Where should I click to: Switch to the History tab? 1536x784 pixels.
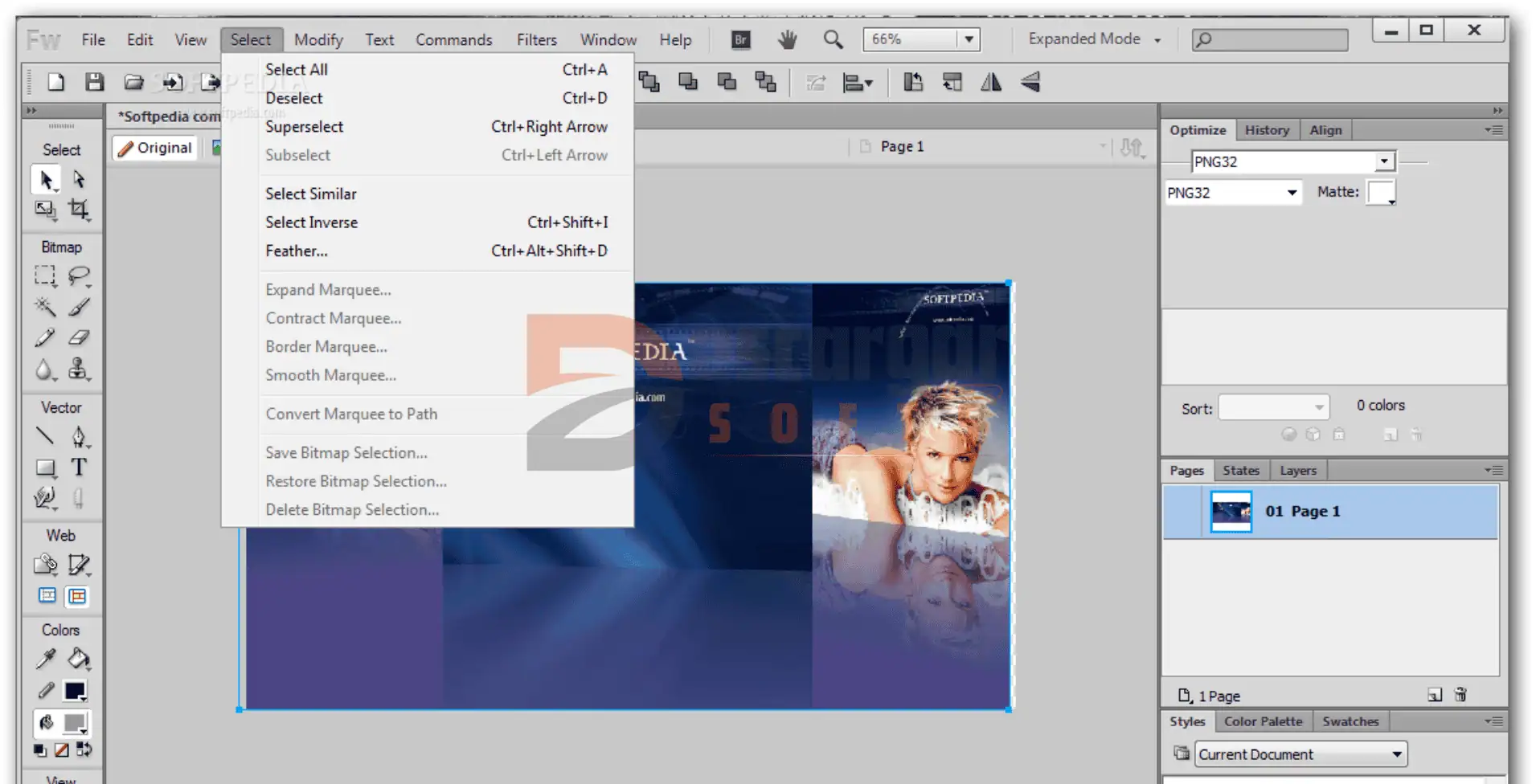(x=1267, y=130)
